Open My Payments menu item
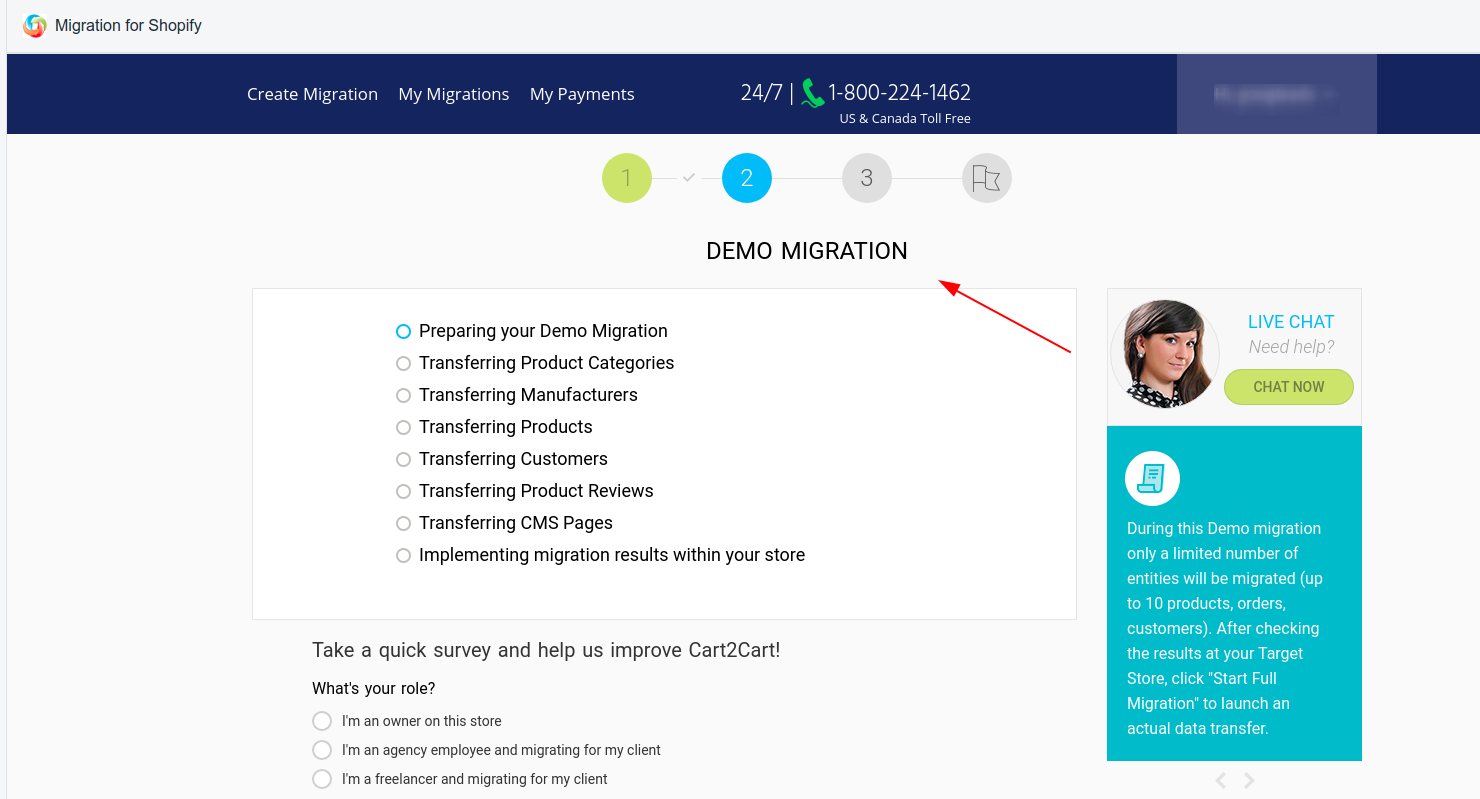Image resolution: width=1480 pixels, height=799 pixels. coord(582,94)
